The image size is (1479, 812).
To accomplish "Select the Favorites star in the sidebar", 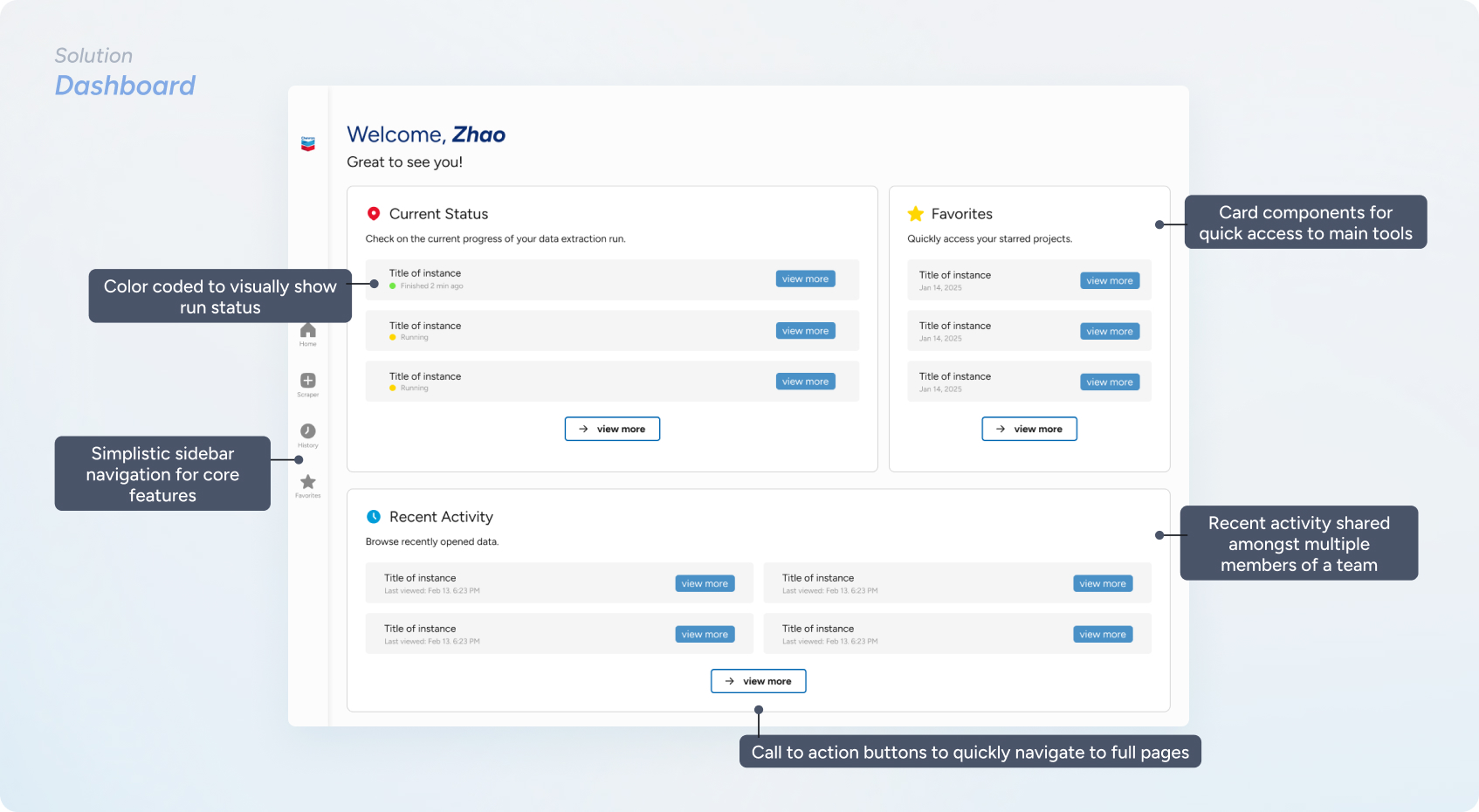I will coord(307,483).
